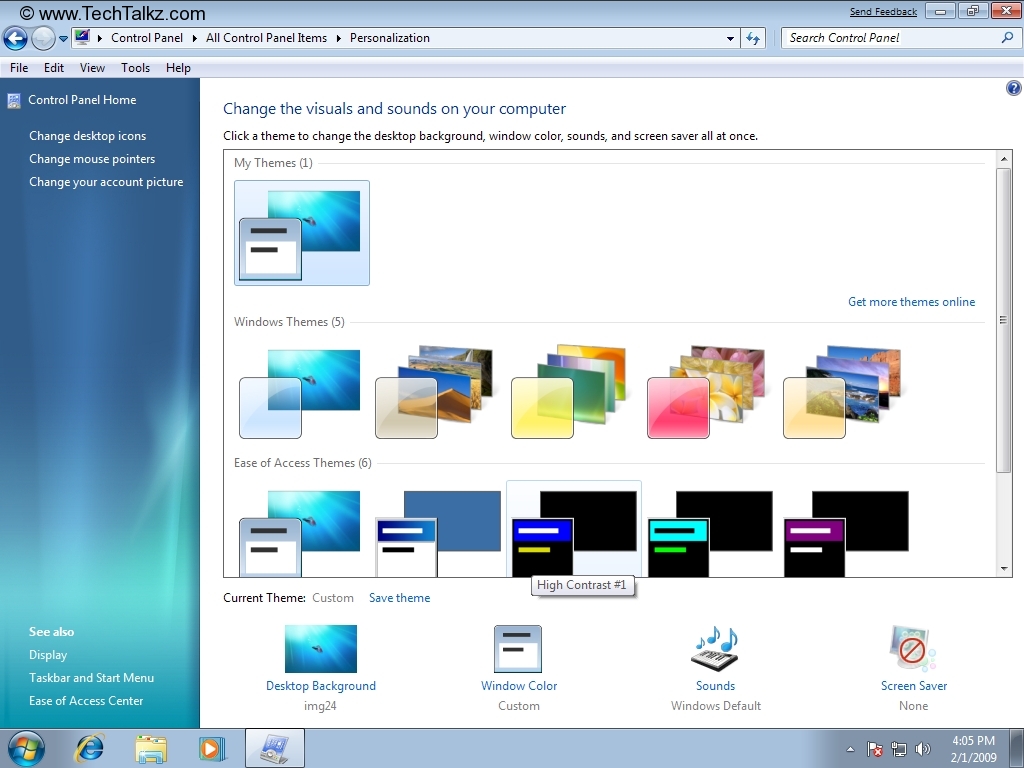Click the theme list scroll down arrow
The width and height of the screenshot is (1024, 768).
coord(1004,569)
